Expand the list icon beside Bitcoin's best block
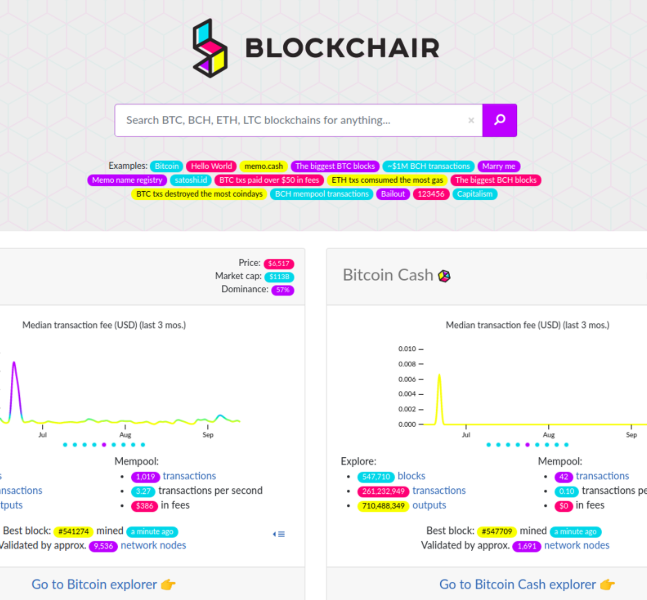 (x=279, y=534)
